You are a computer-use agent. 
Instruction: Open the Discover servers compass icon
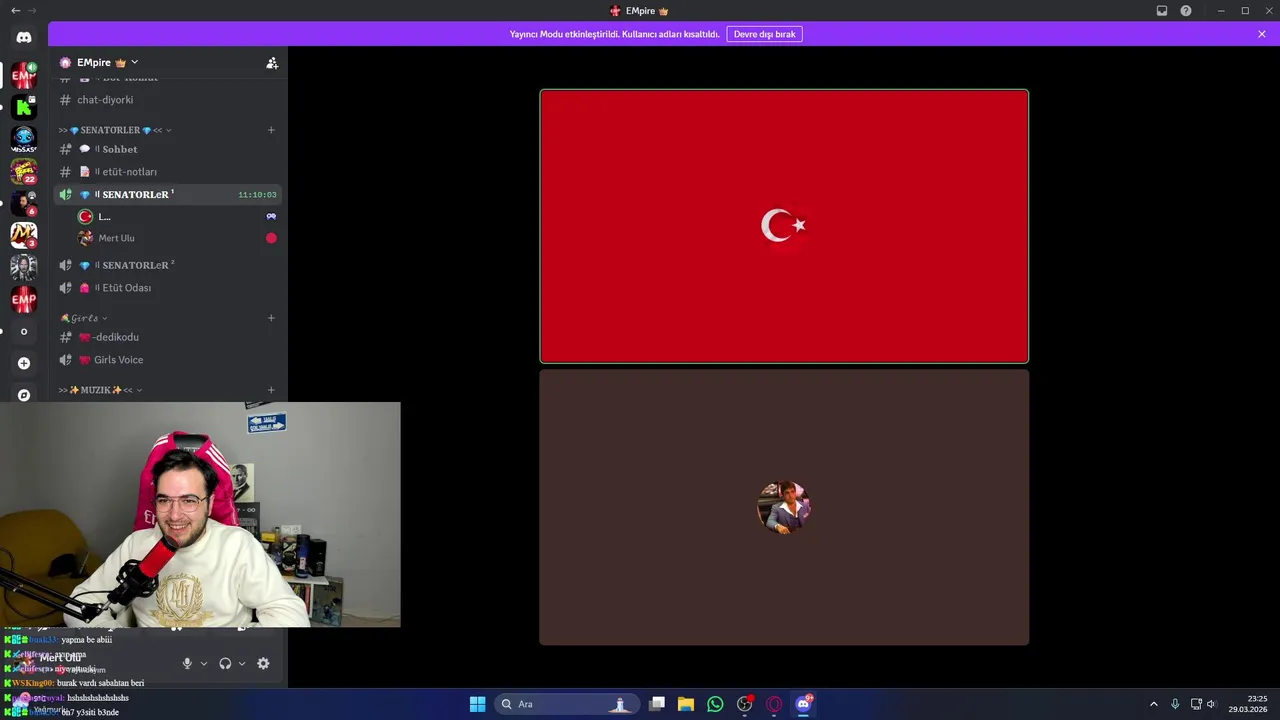tap(24, 395)
